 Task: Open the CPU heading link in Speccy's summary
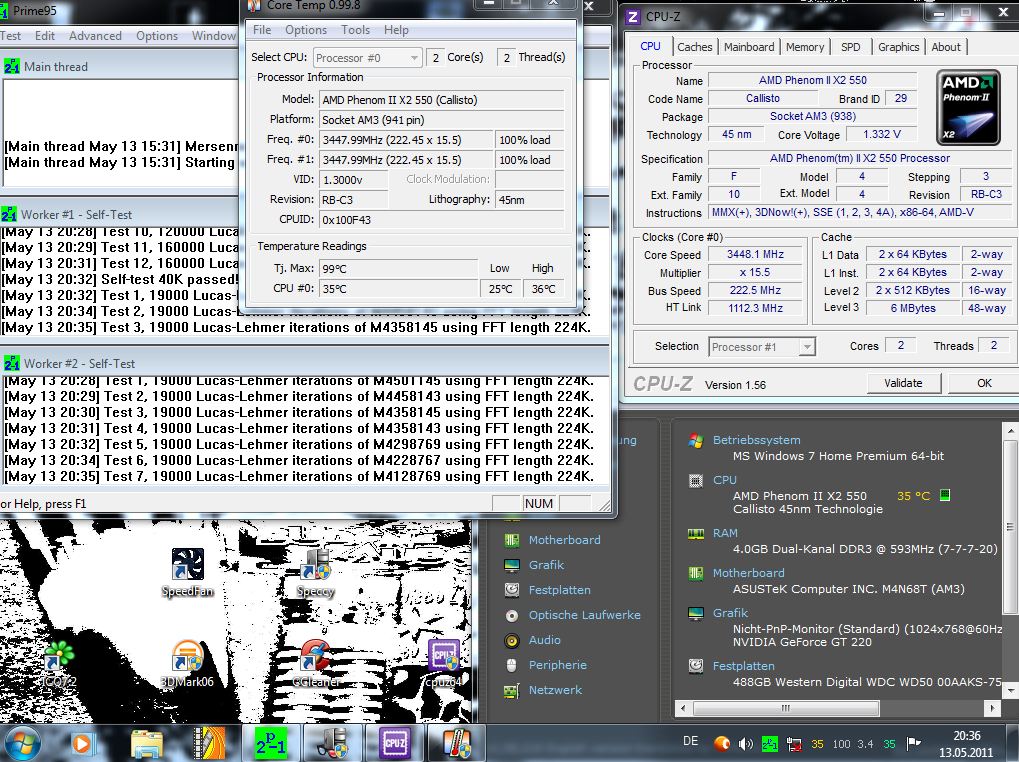coord(725,479)
